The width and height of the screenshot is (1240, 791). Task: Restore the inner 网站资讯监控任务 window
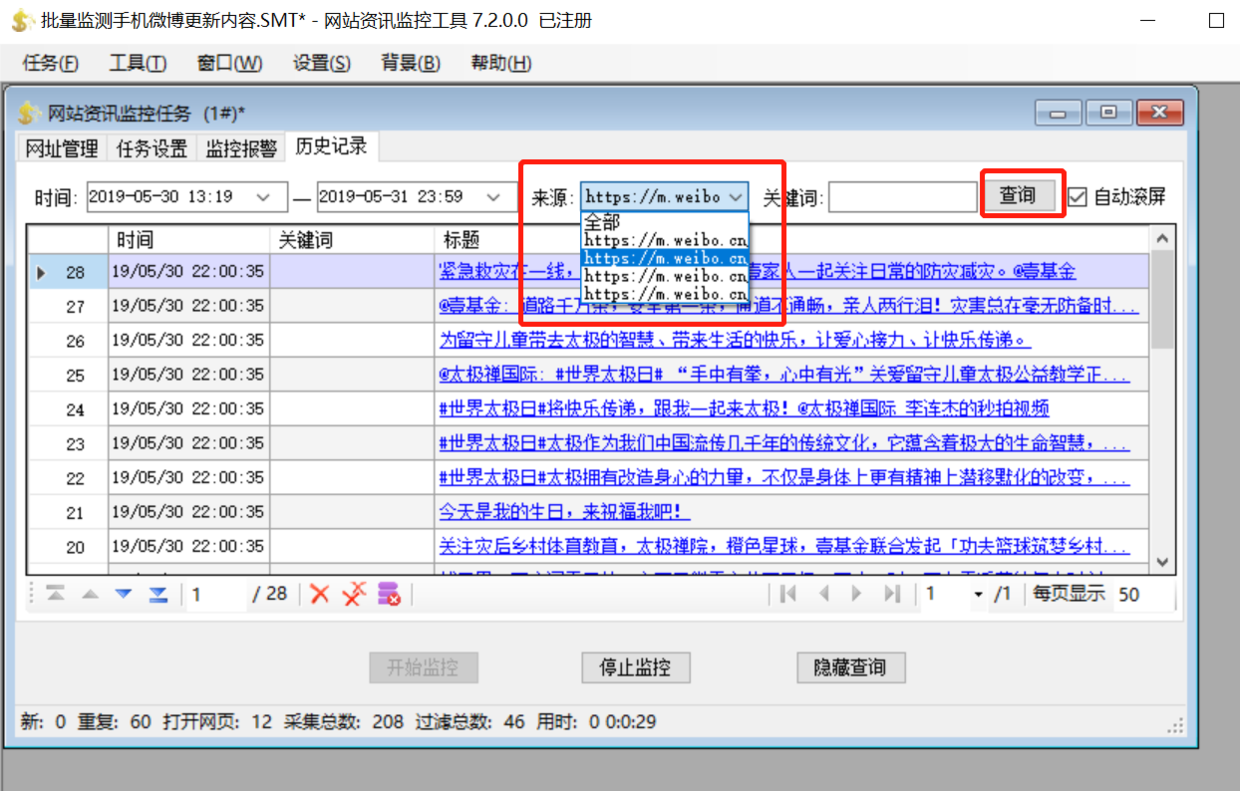1109,112
